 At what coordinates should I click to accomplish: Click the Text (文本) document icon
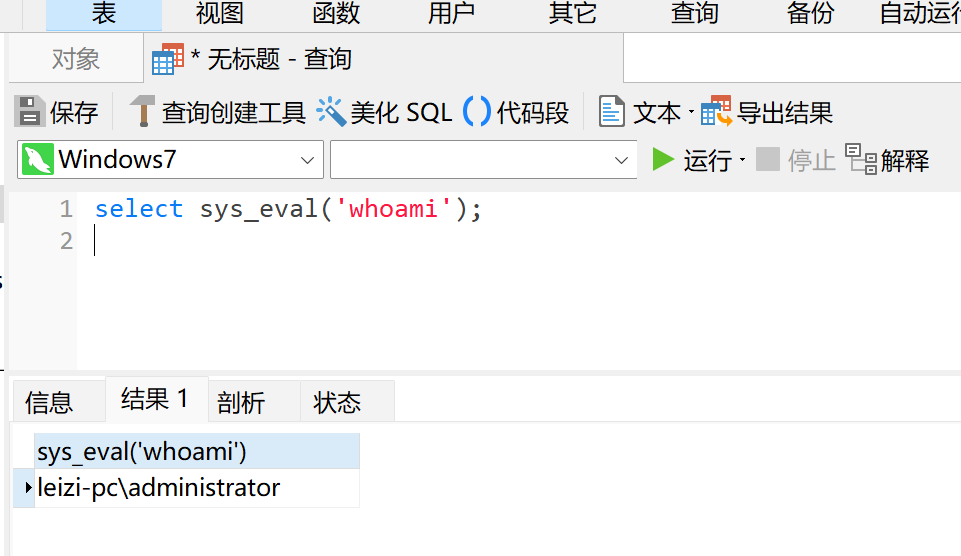click(611, 112)
